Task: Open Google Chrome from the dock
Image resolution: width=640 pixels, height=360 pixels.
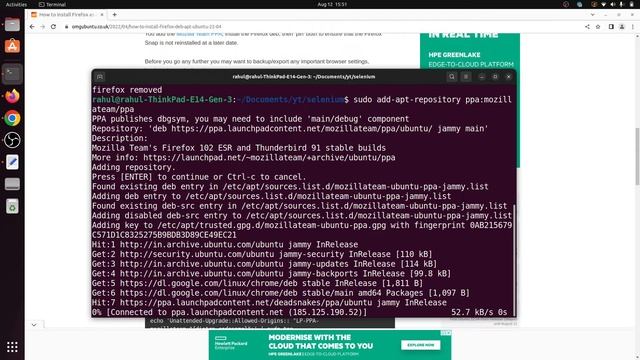Action: point(12,118)
